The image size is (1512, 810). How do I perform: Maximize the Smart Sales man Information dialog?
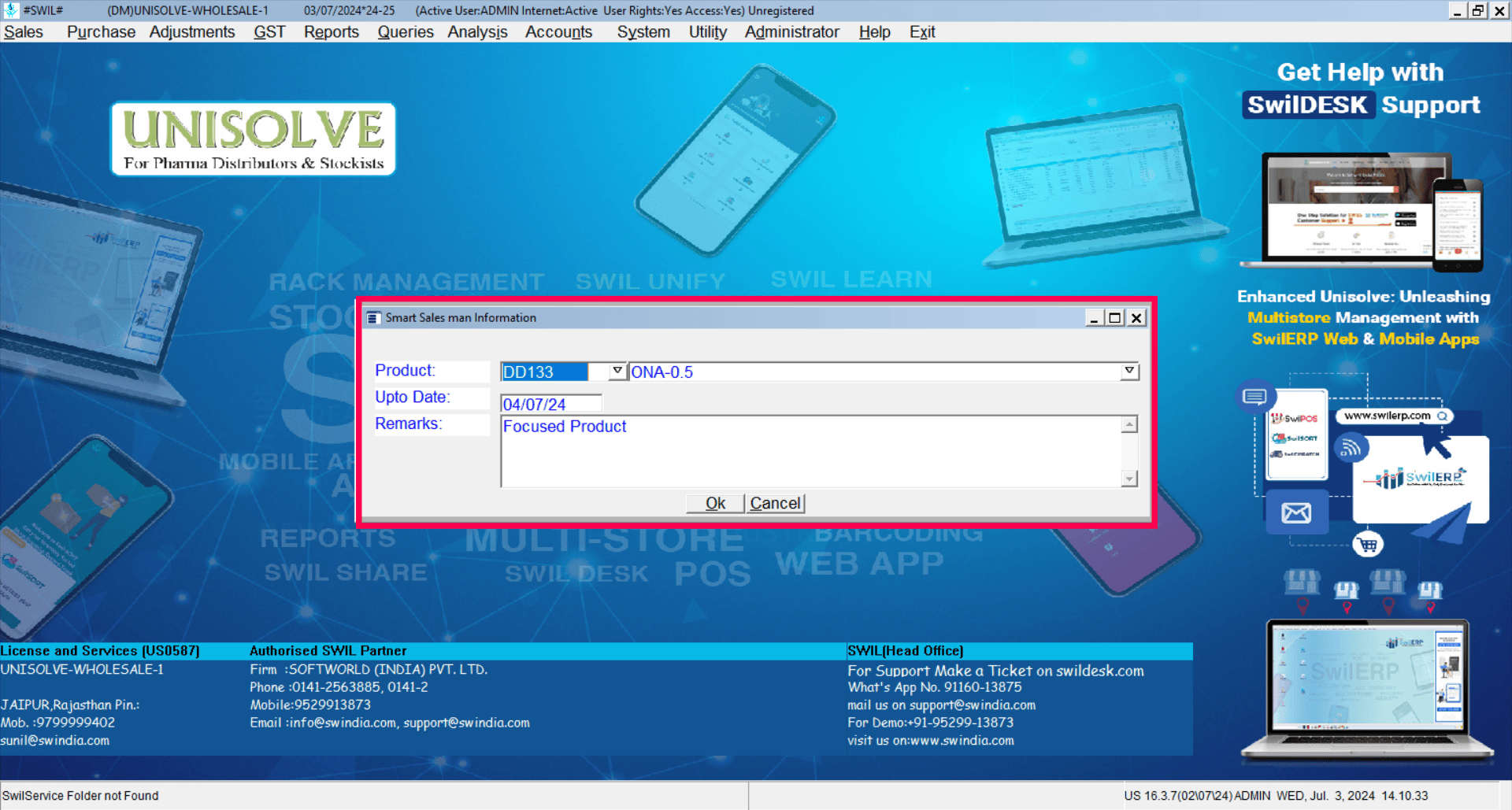pyautogui.click(x=1114, y=318)
